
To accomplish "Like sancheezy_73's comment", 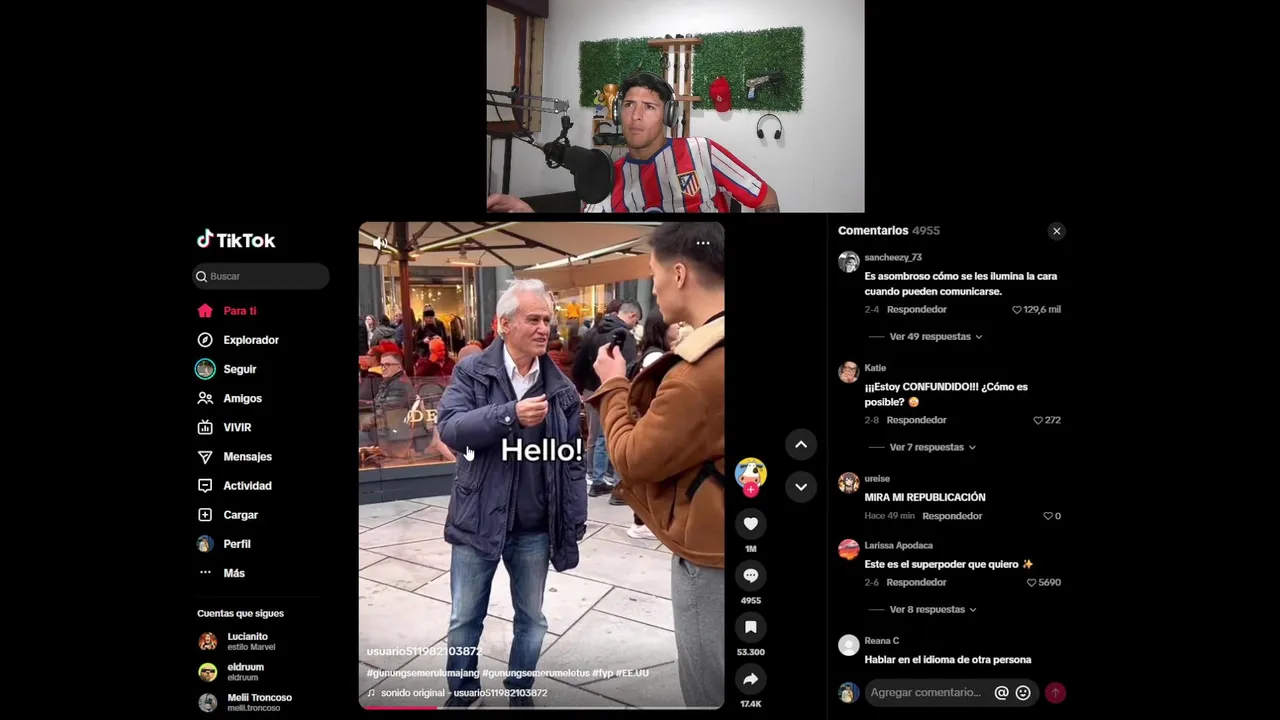I will (1017, 310).
